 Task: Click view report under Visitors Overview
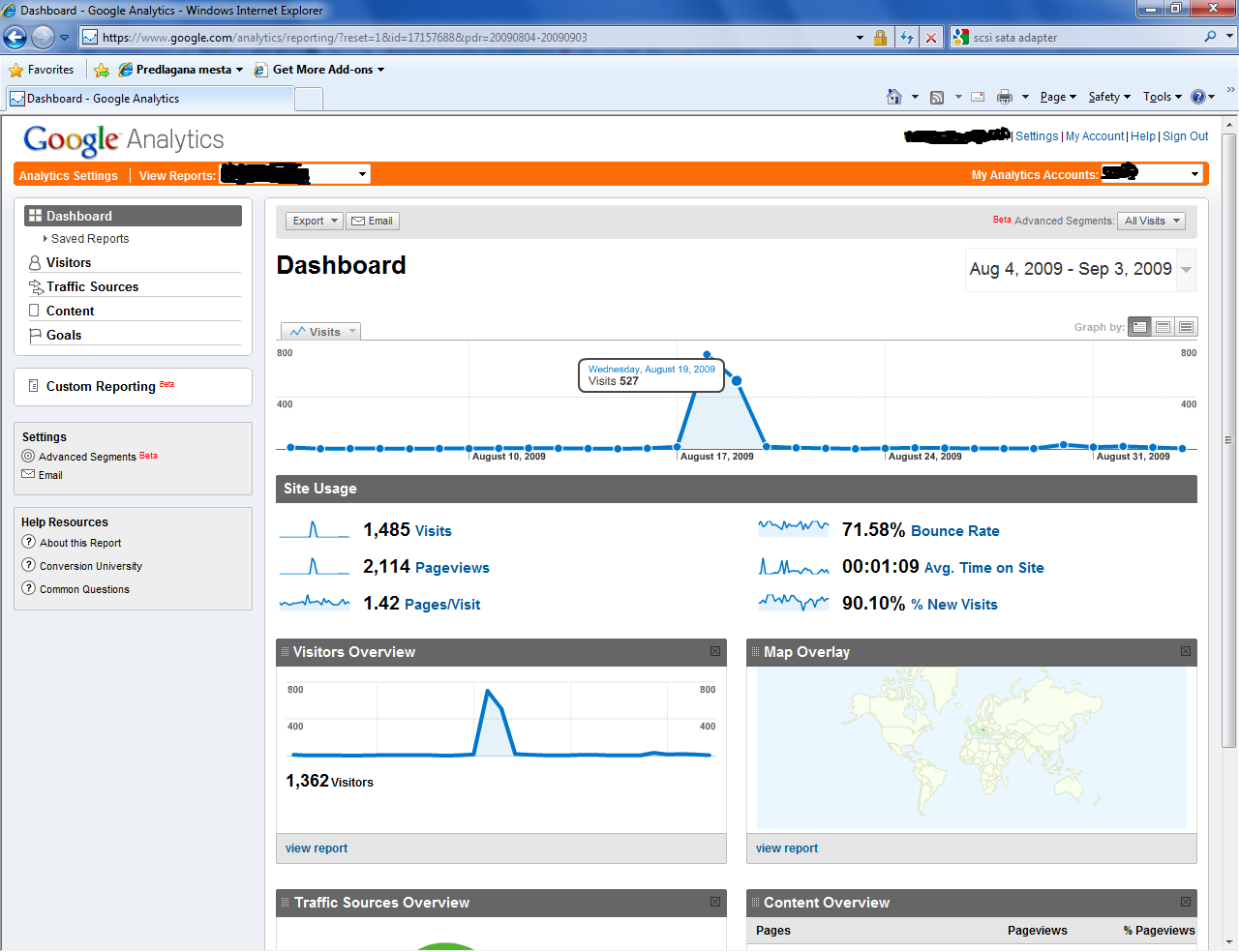317,848
